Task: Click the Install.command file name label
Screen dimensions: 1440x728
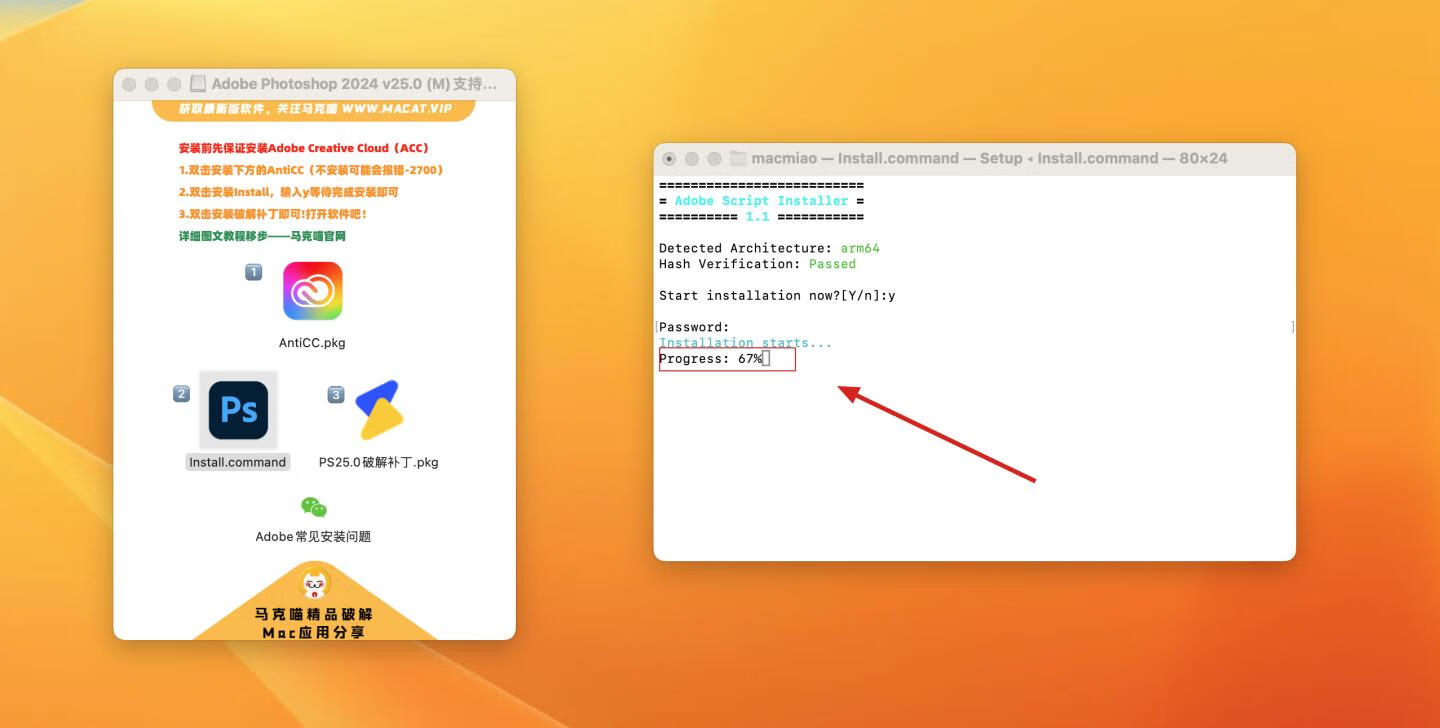Action: pos(238,462)
